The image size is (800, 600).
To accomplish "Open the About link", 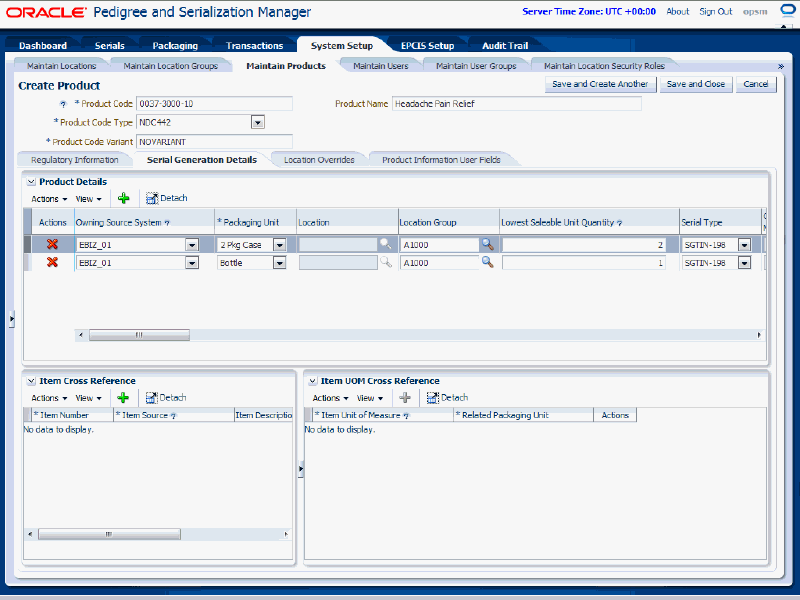I will tap(678, 11).
